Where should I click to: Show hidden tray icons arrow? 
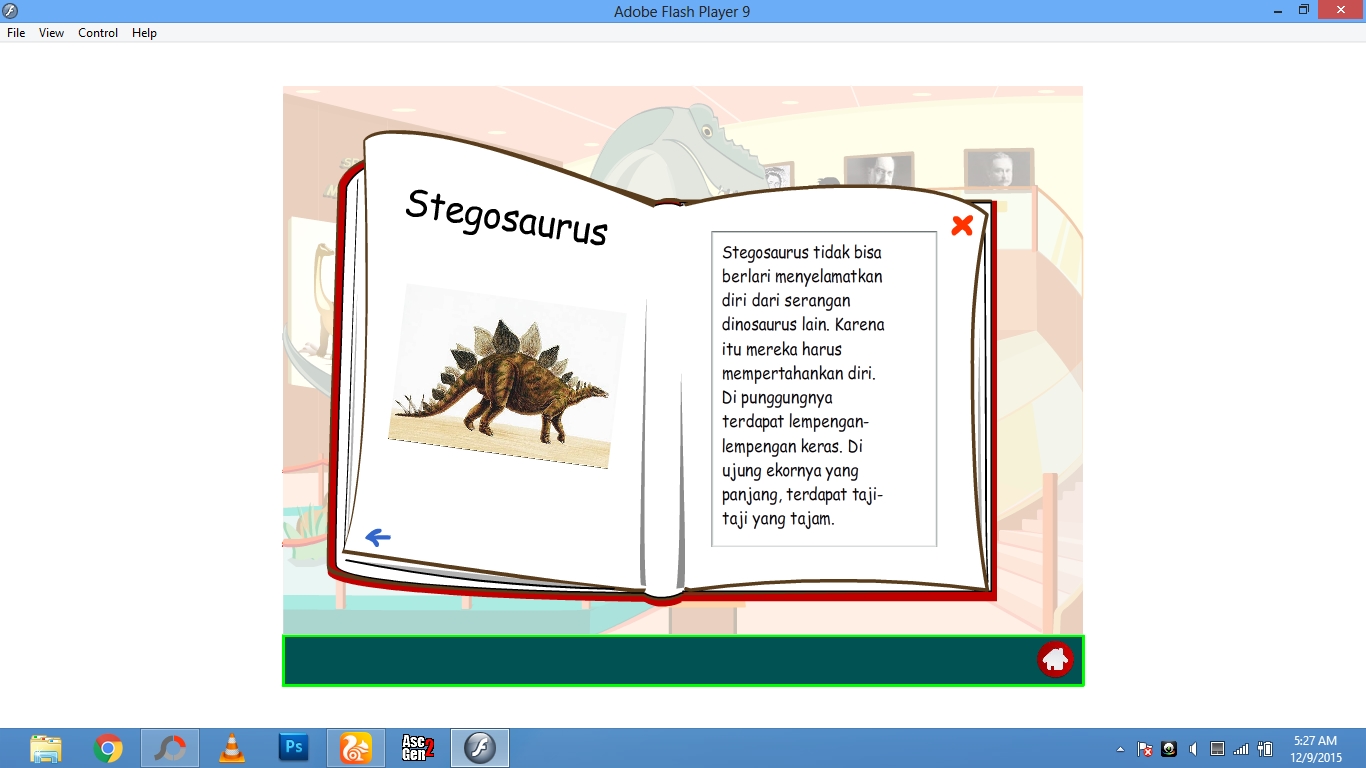coord(1120,749)
